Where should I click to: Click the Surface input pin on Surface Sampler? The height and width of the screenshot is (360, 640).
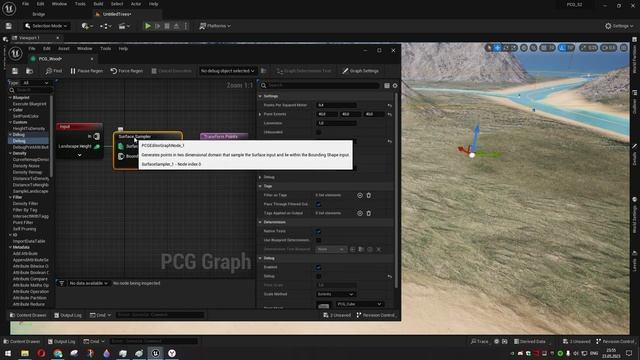tap(121, 146)
